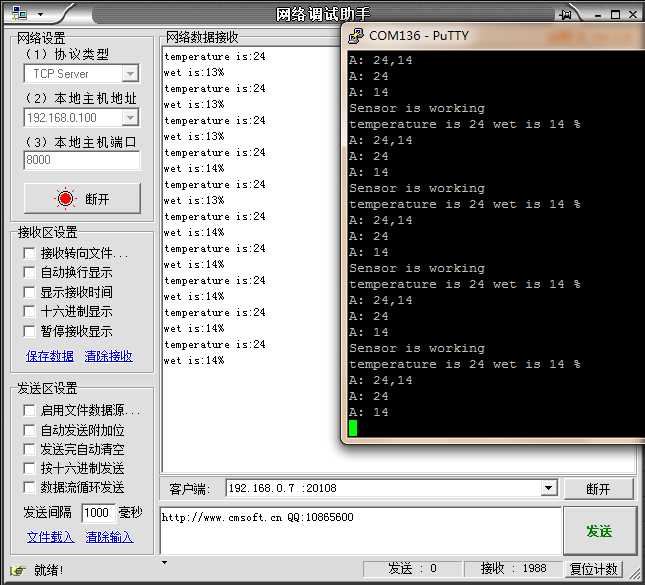
Task: Click the 断开 disconnect button in network settings
Action: click(x=82, y=199)
